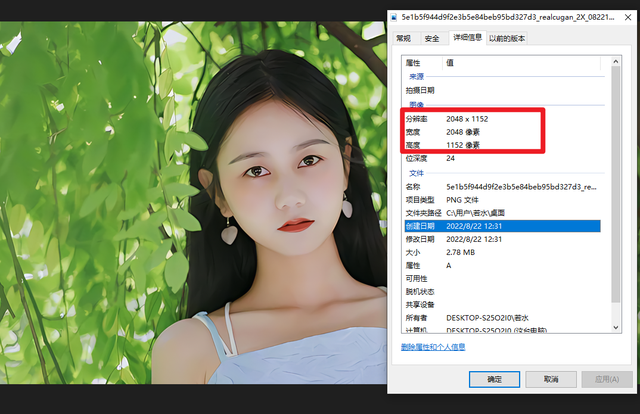
Task: Select the 宽度 2048 像素 row
Action: coord(502,132)
